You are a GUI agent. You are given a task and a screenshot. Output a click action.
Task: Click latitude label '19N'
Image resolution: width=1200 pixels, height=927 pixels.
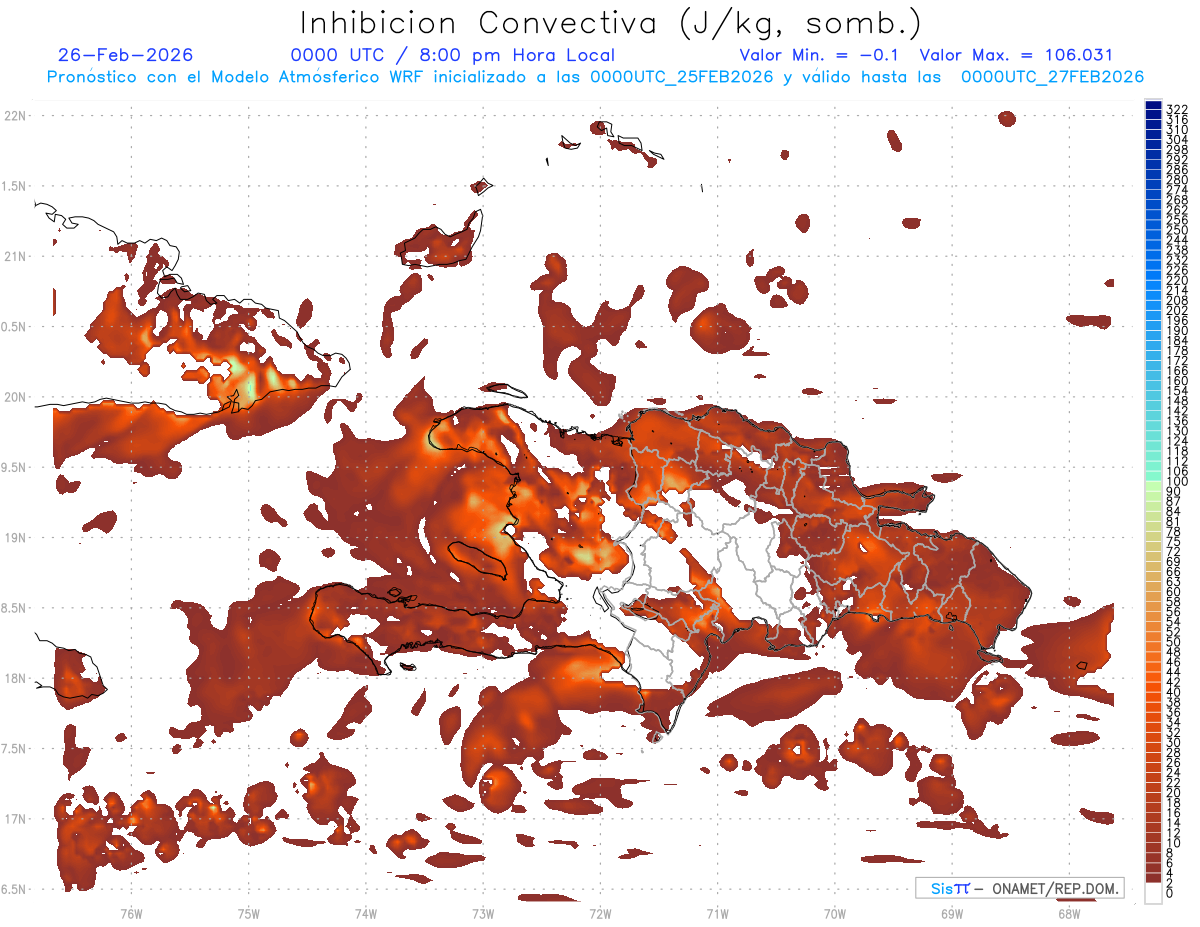point(15,537)
